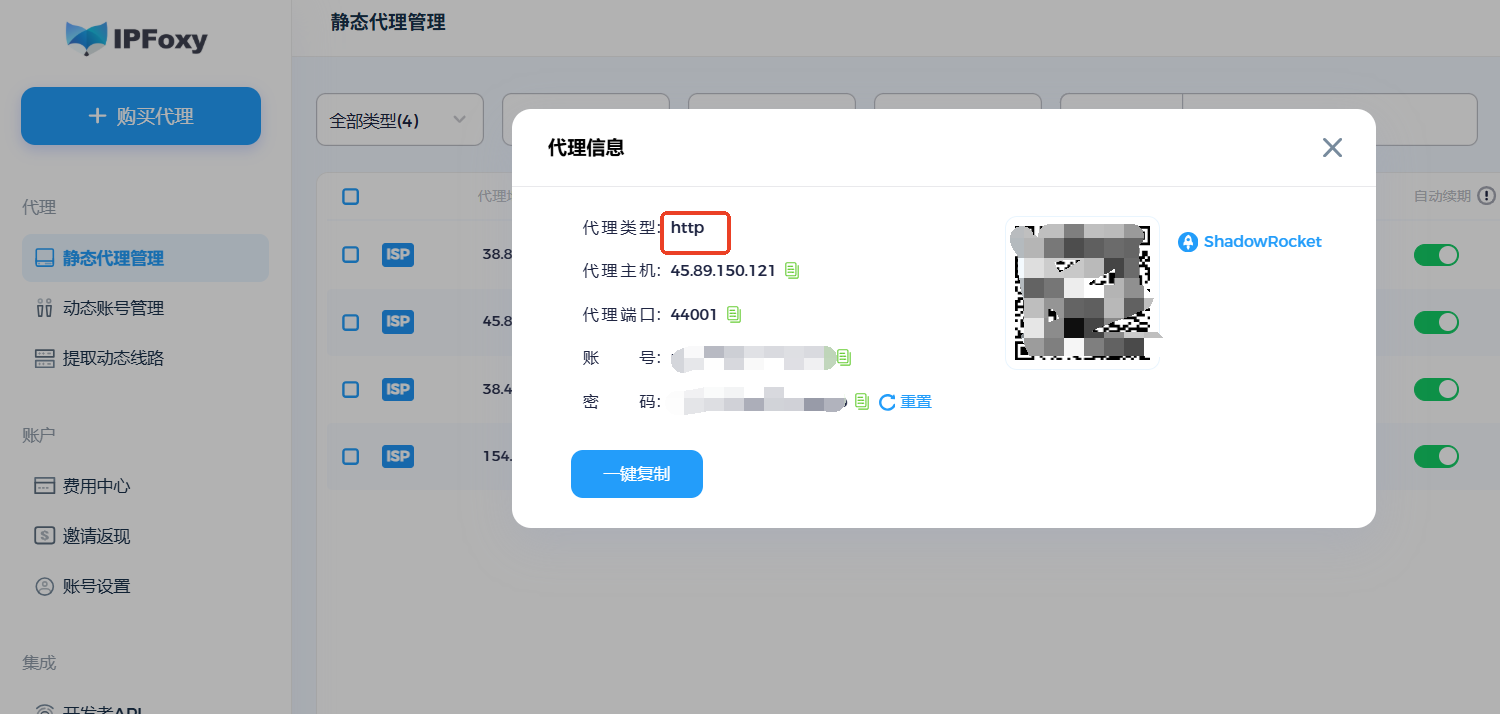This screenshot has width=1500, height=714.
Task: Click the 一键复制 button
Action: point(637,474)
